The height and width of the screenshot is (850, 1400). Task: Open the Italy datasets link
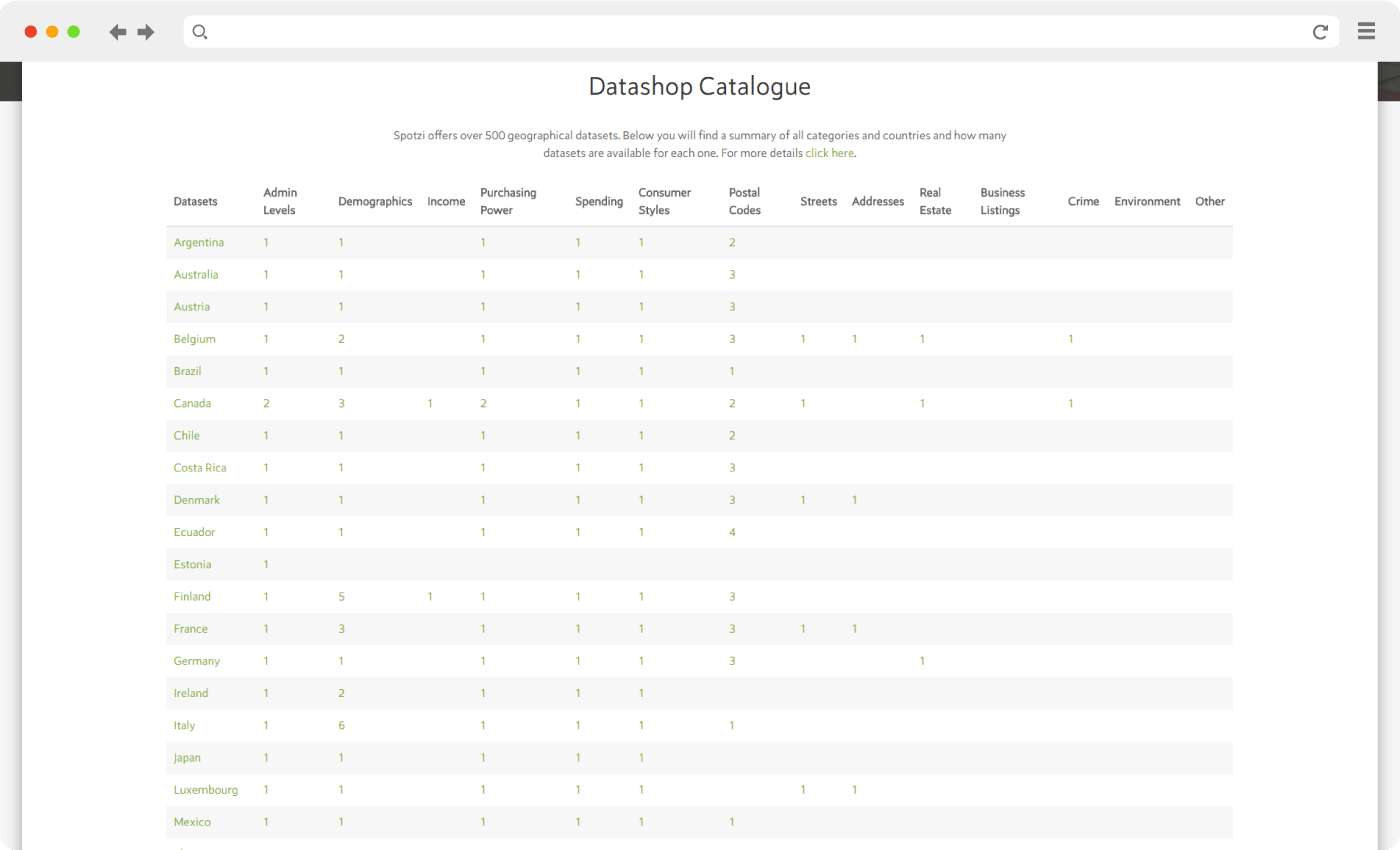click(184, 725)
